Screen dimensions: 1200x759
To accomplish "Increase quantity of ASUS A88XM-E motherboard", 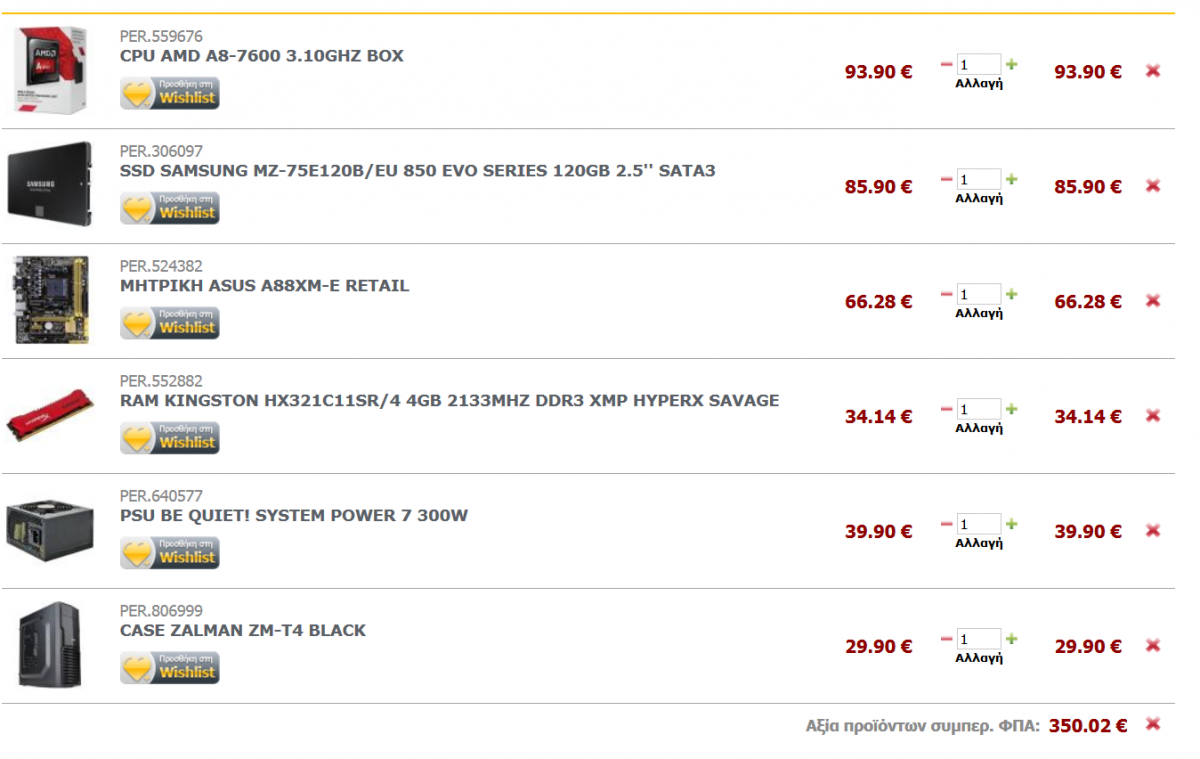I will pyautogui.click(x=1011, y=294).
